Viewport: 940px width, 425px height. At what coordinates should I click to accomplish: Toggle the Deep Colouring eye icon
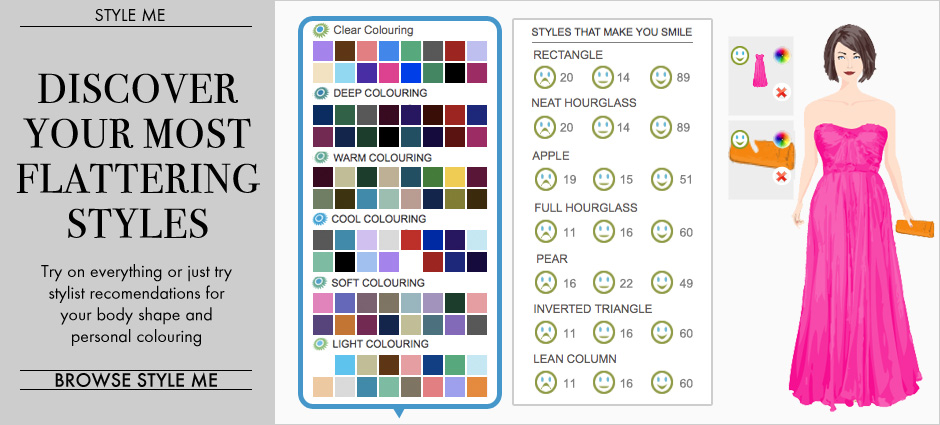321,93
